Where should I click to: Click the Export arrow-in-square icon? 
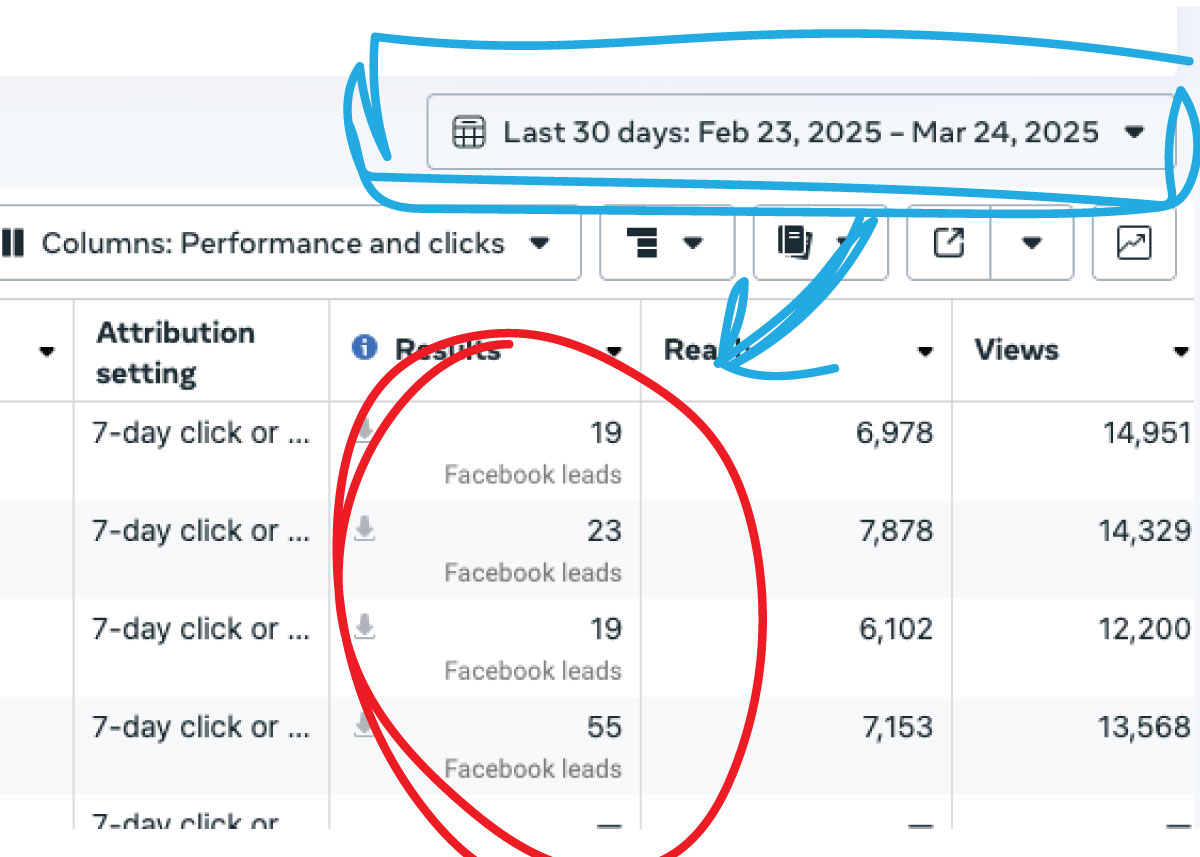pos(948,243)
